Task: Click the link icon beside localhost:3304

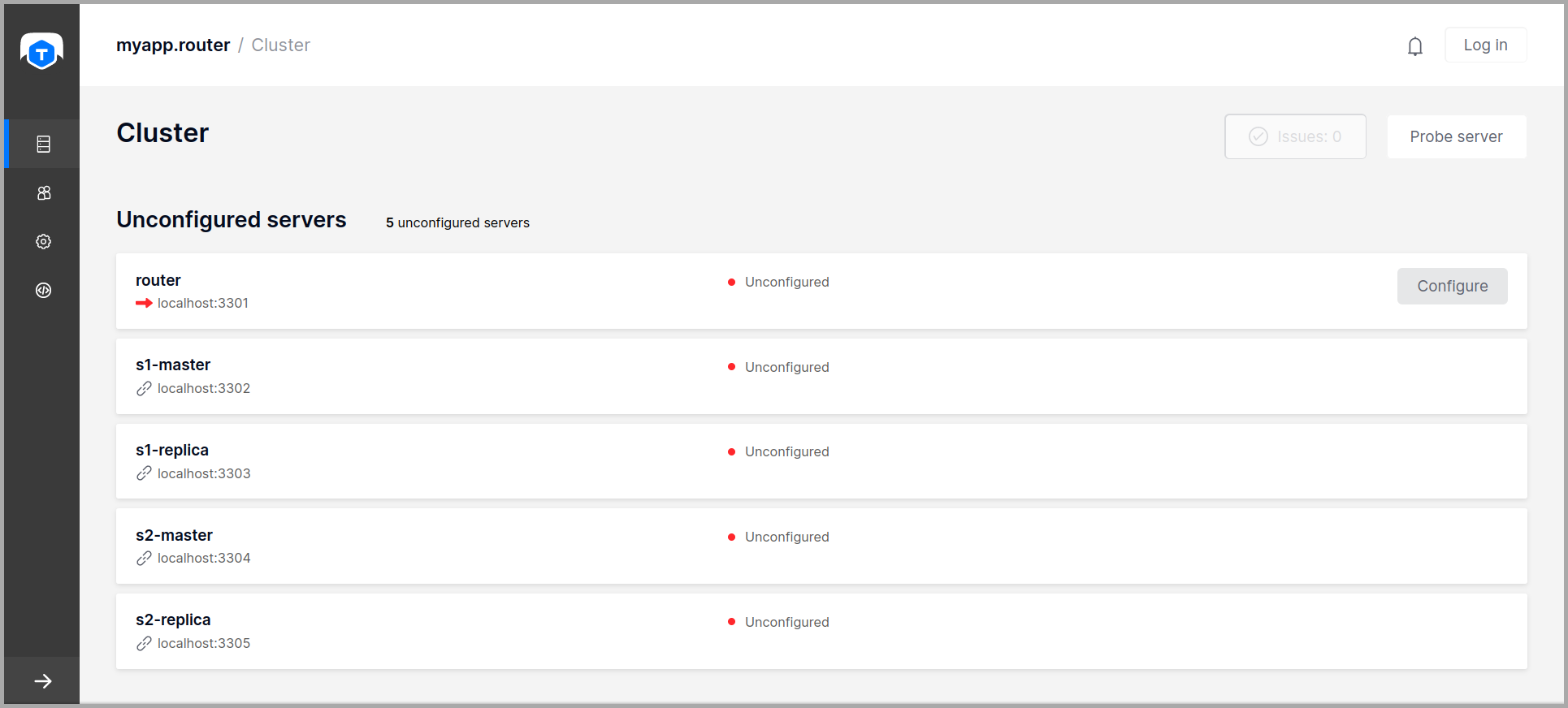Action: 144,559
